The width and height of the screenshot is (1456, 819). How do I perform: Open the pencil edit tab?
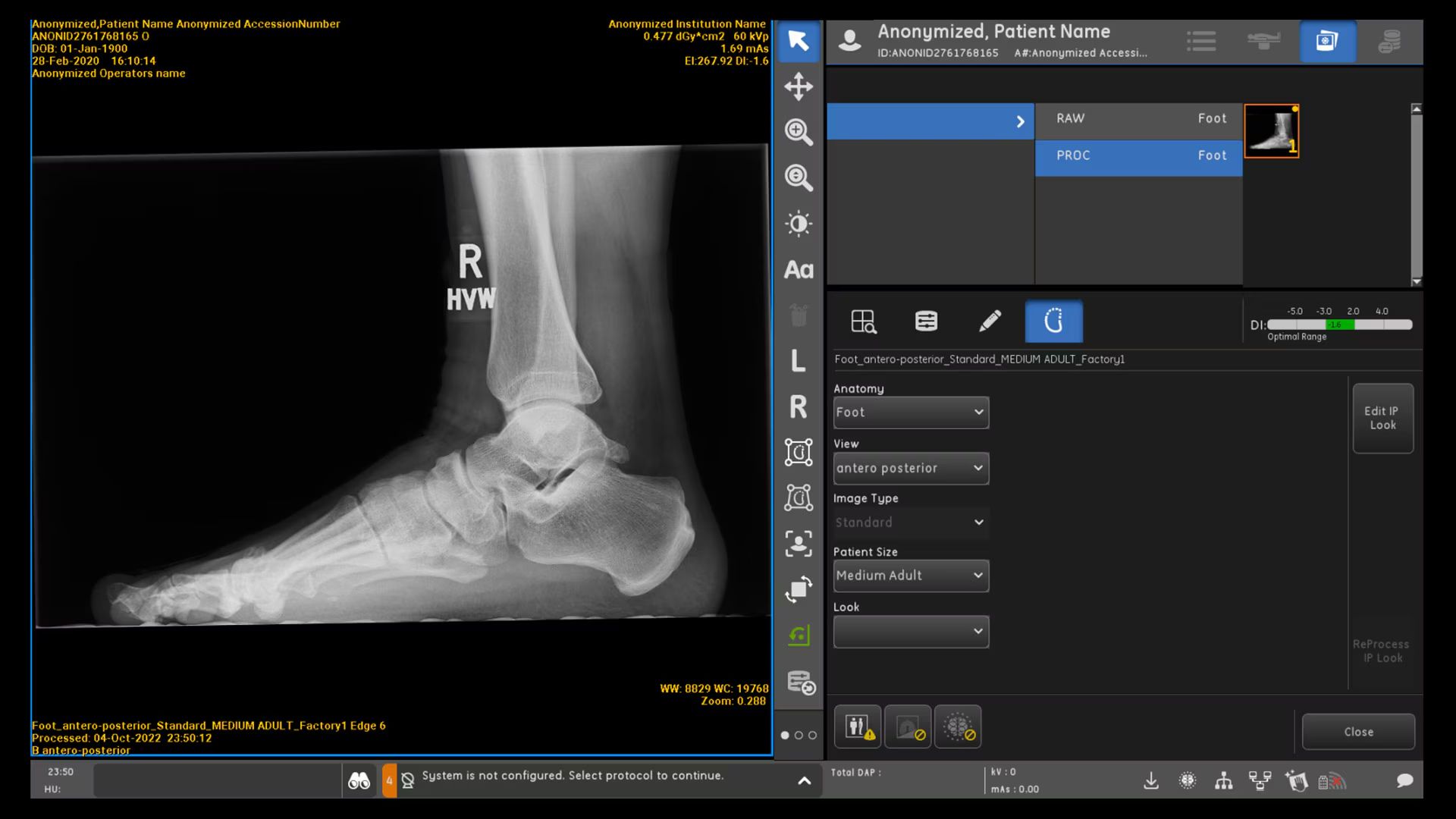990,321
